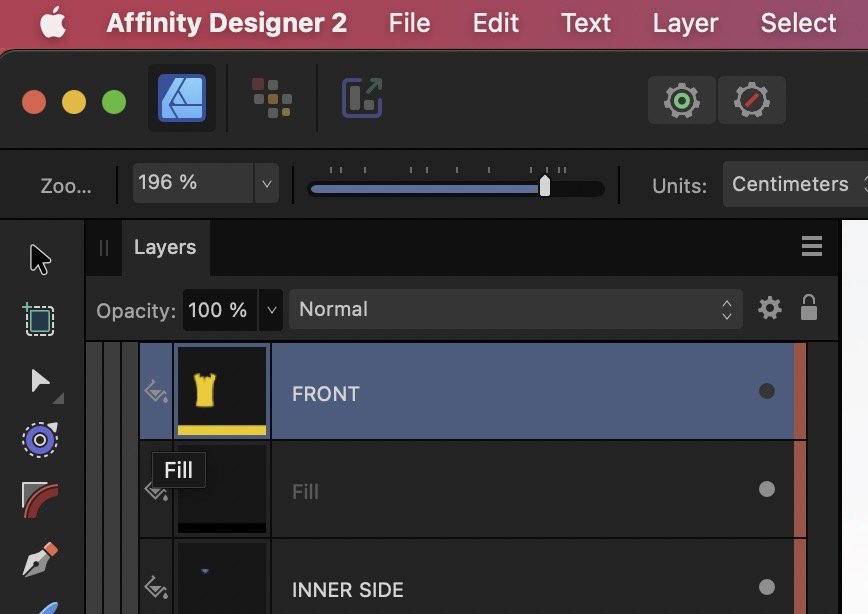Switch to Pixel Persona
This screenshot has width=868, height=614.
(x=272, y=99)
